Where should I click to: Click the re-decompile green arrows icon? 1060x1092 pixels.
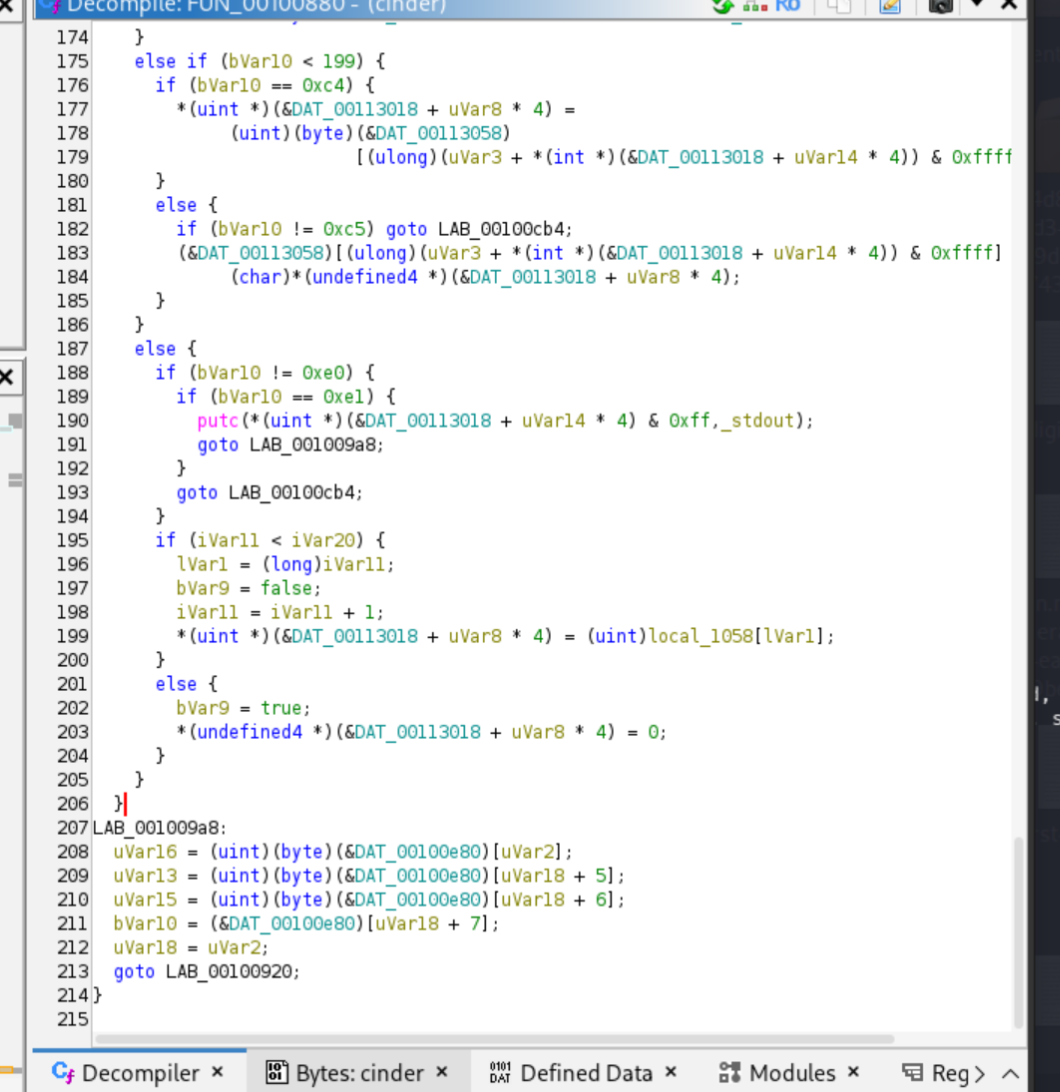click(722, 6)
